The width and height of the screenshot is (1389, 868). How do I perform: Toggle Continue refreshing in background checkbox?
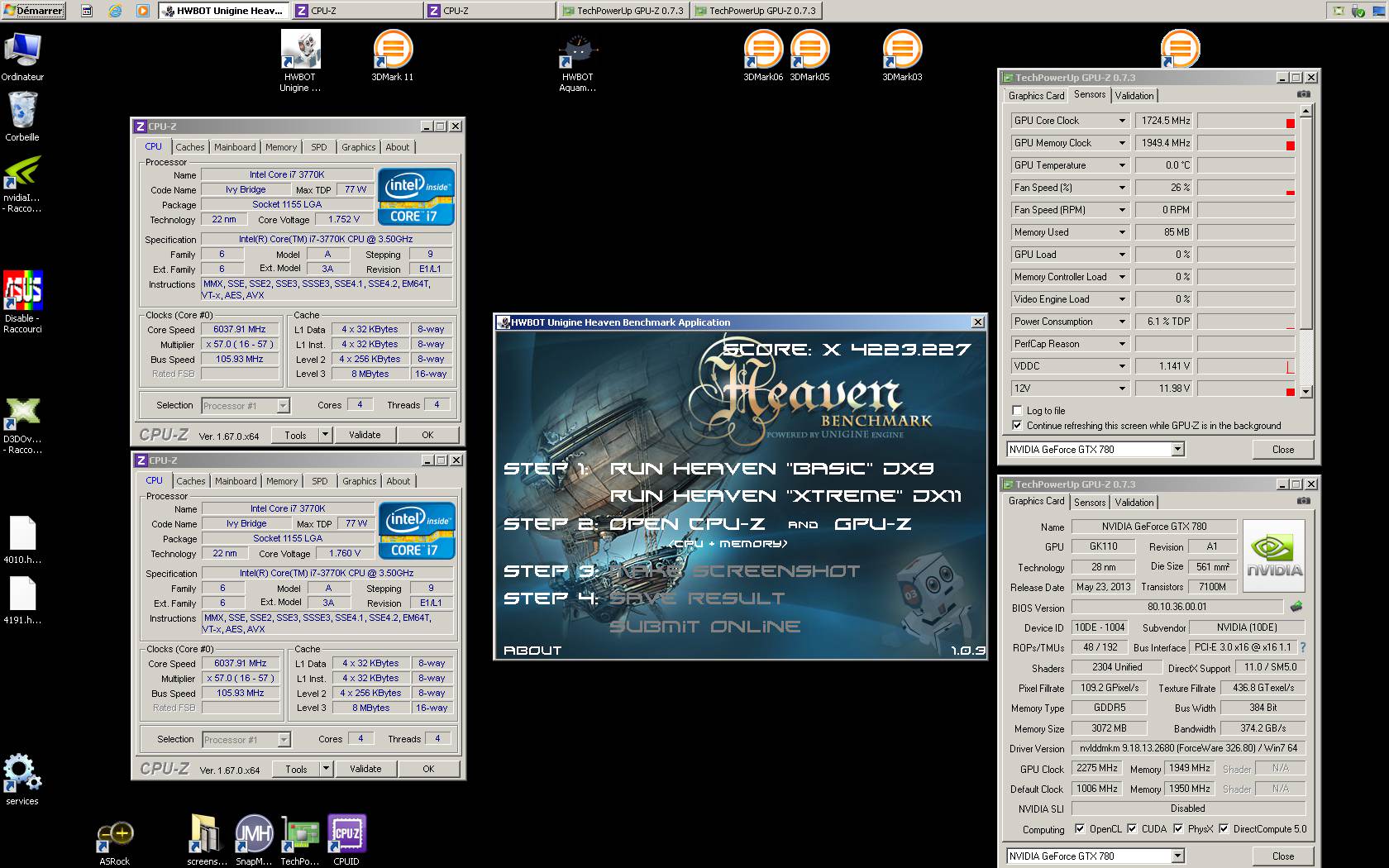[1018, 425]
